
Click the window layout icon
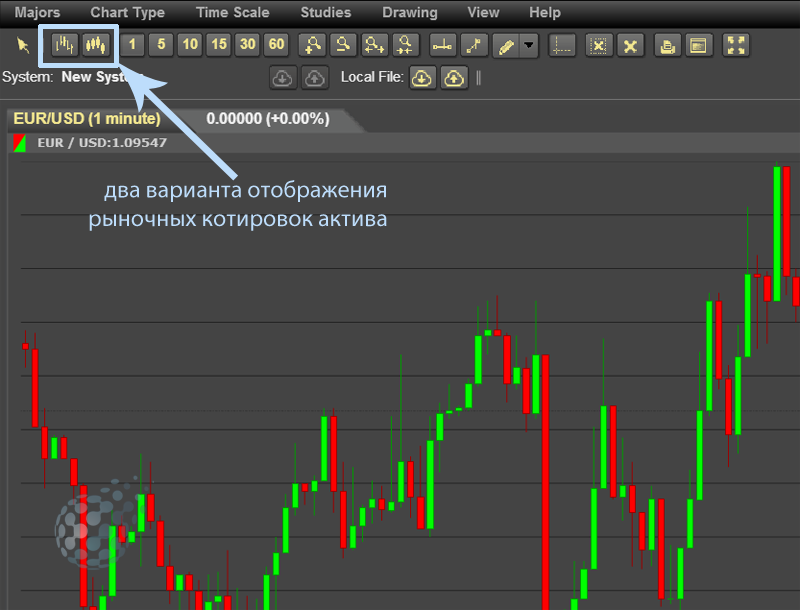point(698,45)
